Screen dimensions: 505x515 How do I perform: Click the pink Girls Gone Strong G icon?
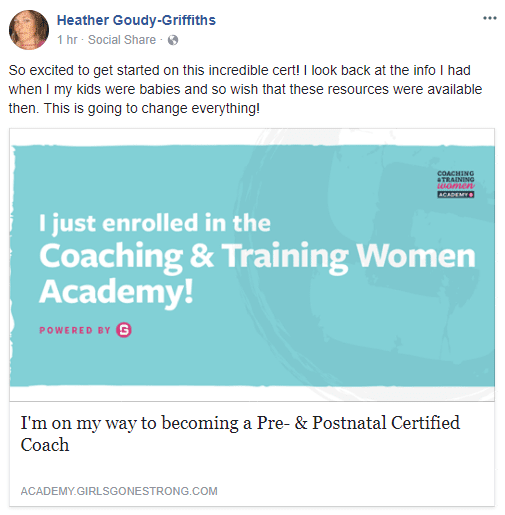tap(124, 330)
